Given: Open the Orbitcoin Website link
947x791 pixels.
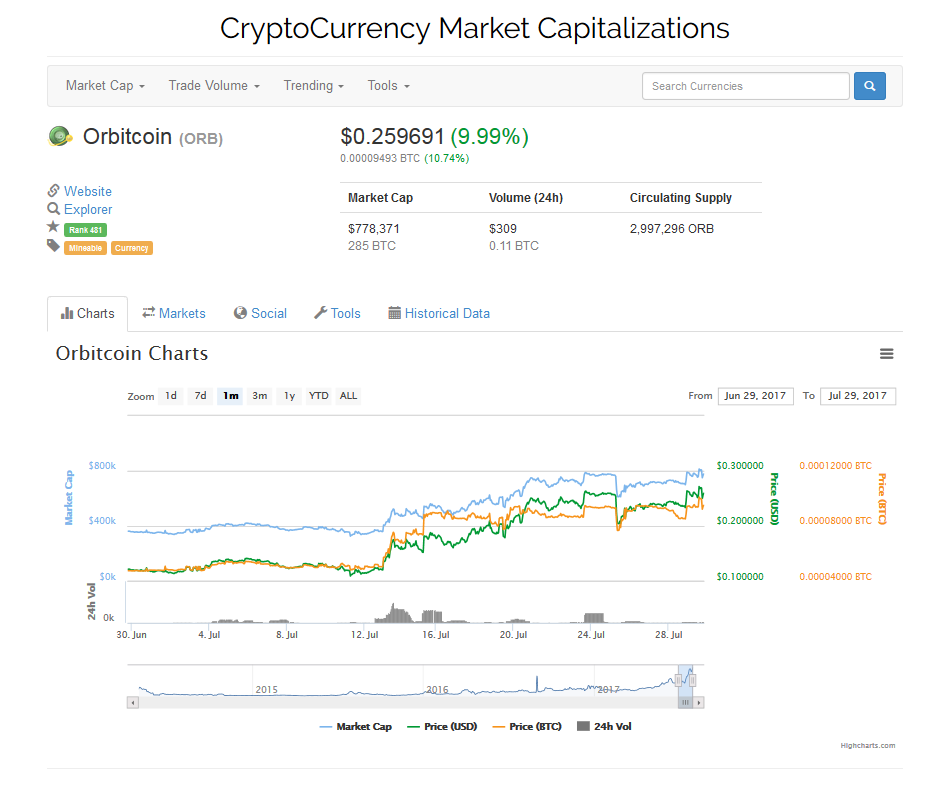Looking at the screenshot, I should (x=88, y=191).
